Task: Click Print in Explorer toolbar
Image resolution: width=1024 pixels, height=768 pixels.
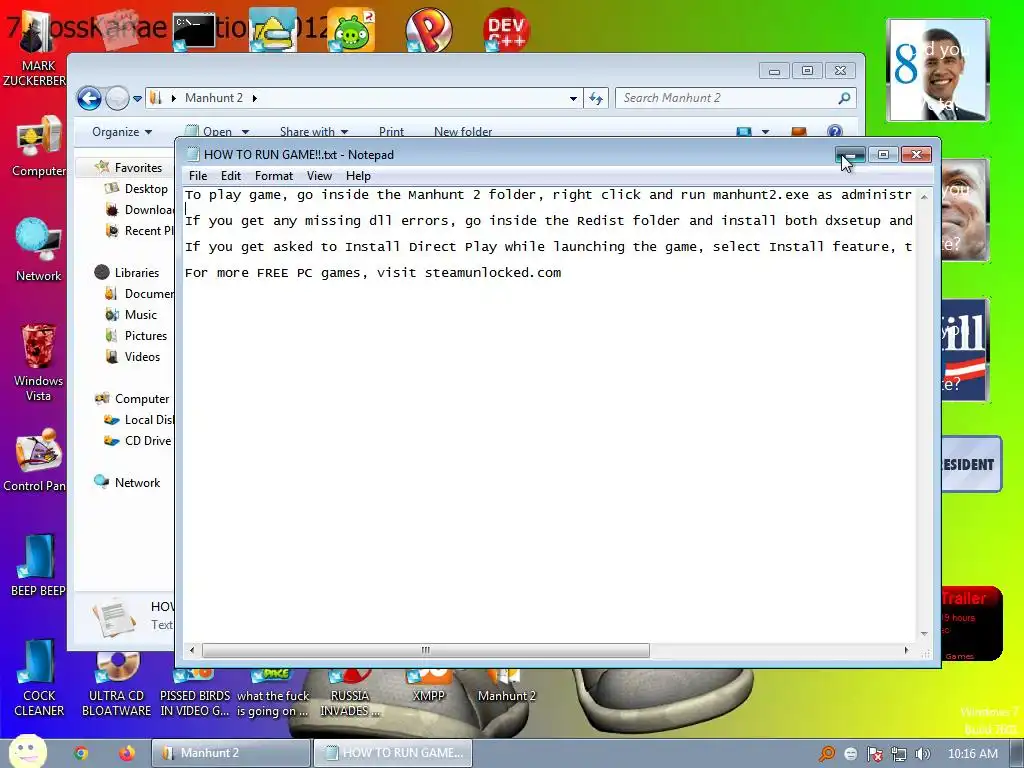Action: (x=391, y=132)
